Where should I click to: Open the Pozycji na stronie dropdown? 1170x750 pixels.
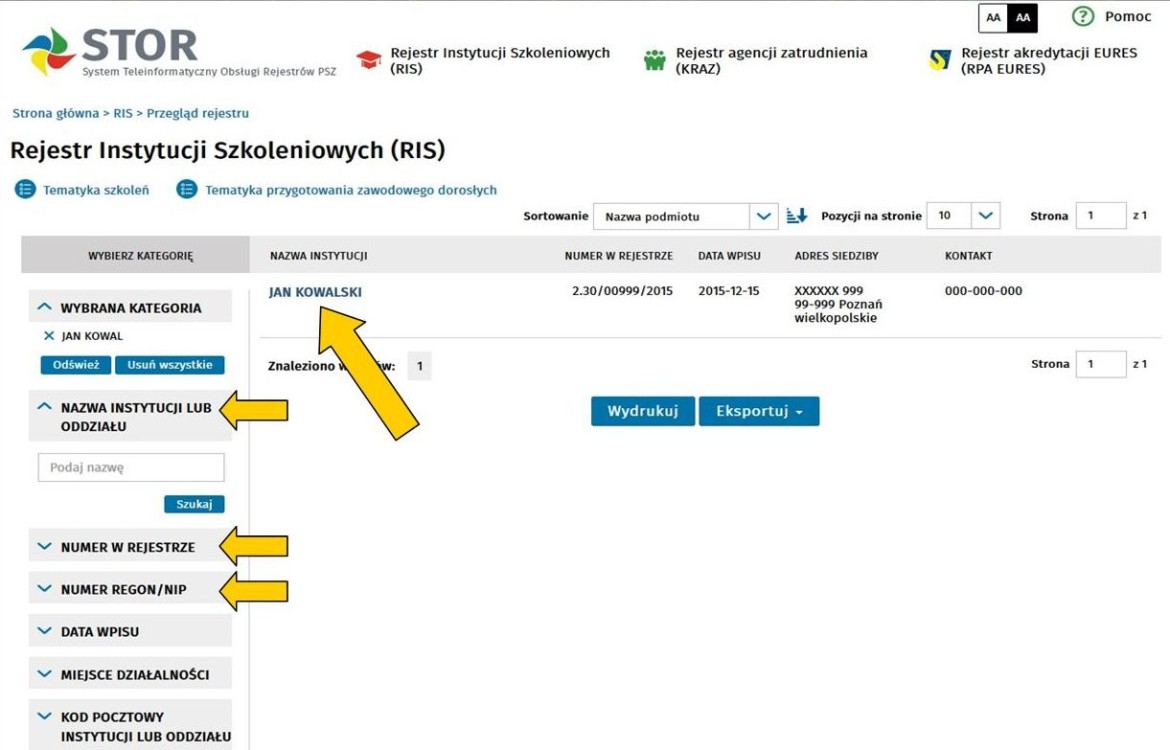click(963, 216)
